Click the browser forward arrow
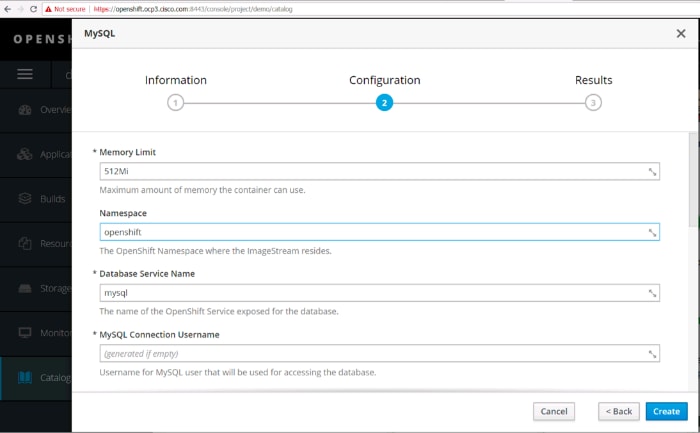The image size is (700, 433). coord(21,9)
